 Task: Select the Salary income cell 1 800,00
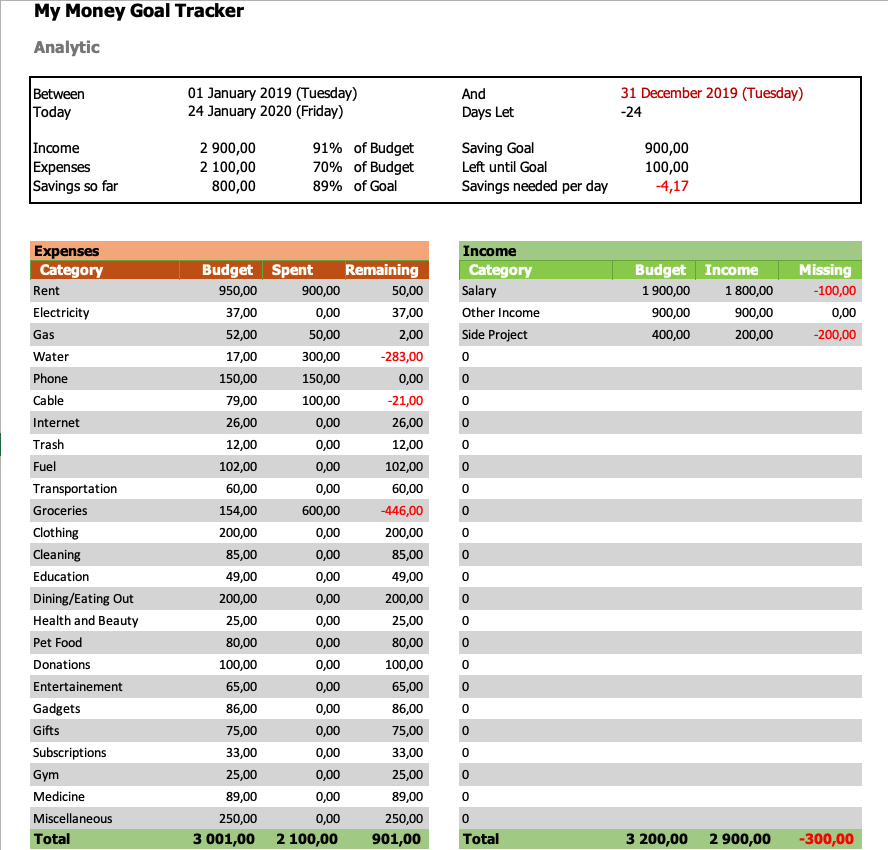749,291
